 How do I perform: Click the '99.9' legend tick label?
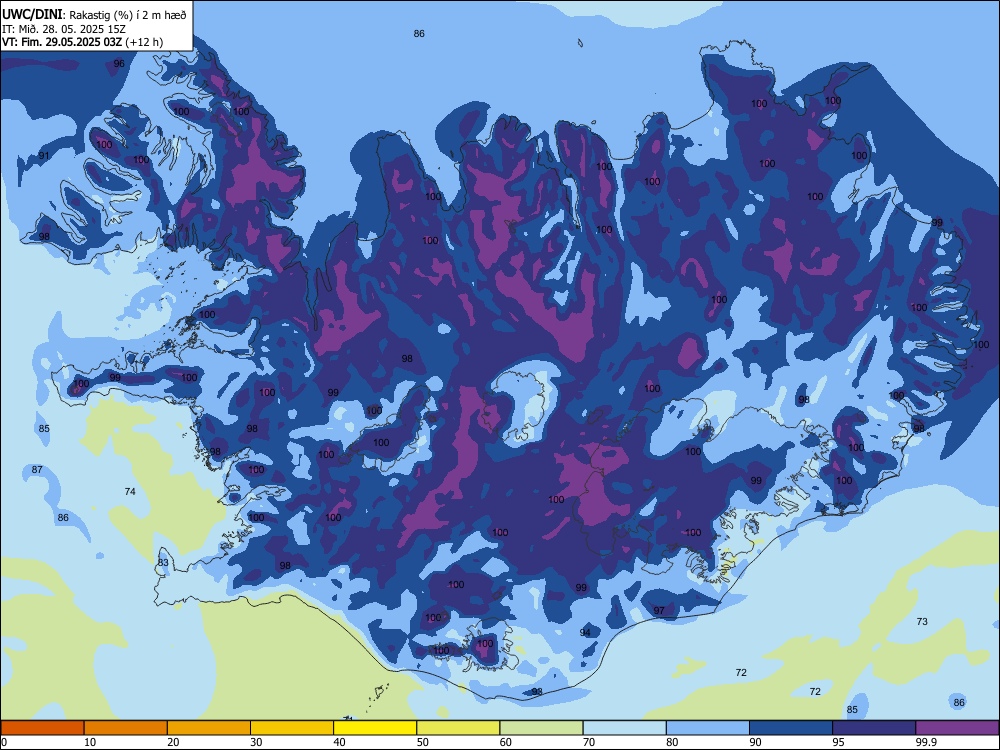[926, 742]
